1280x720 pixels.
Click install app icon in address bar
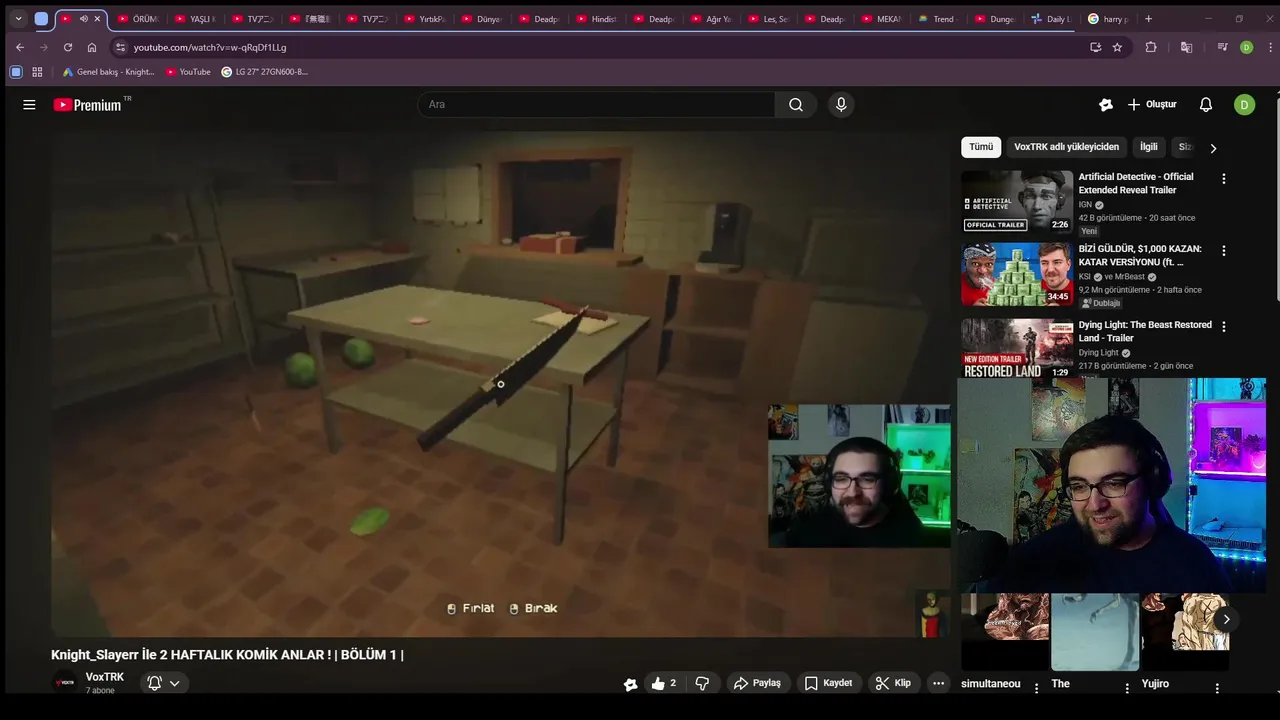(x=1096, y=47)
